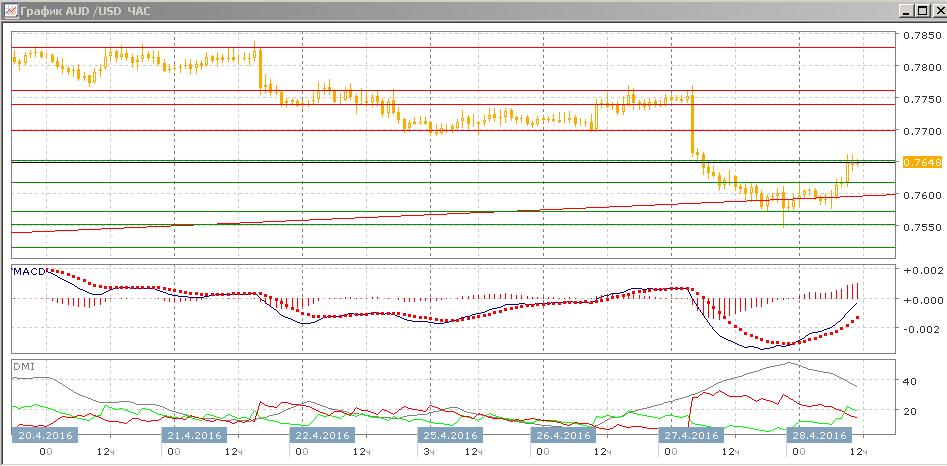
Task: Click the 0.7700 price axis value
Action: point(922,131)
